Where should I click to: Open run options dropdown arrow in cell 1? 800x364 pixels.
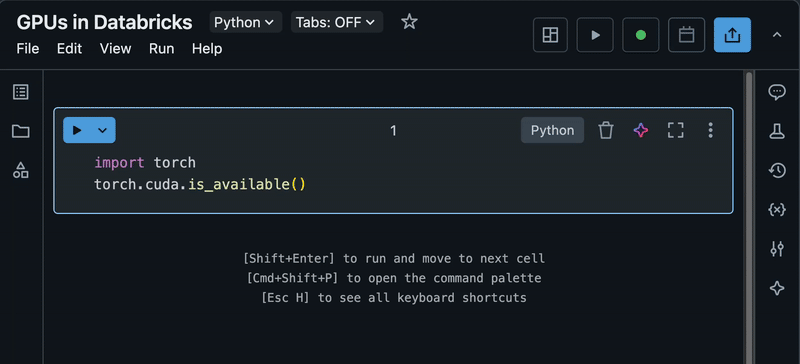(x=103, y=130)
